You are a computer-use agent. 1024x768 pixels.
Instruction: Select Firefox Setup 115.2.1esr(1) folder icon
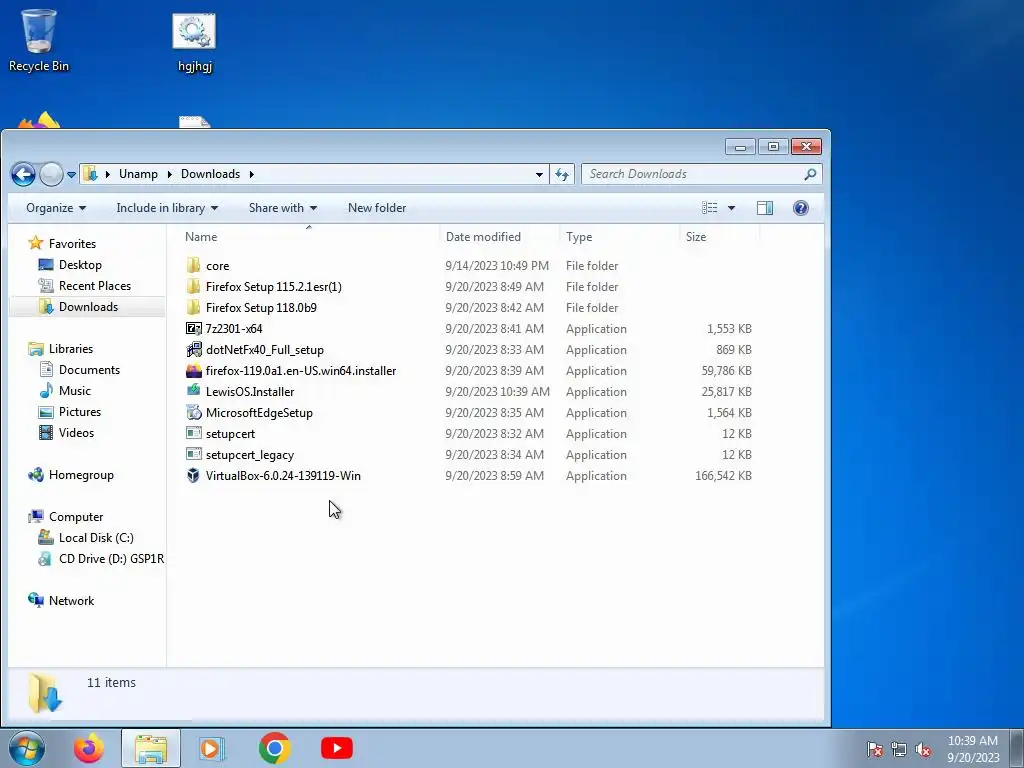193,286
